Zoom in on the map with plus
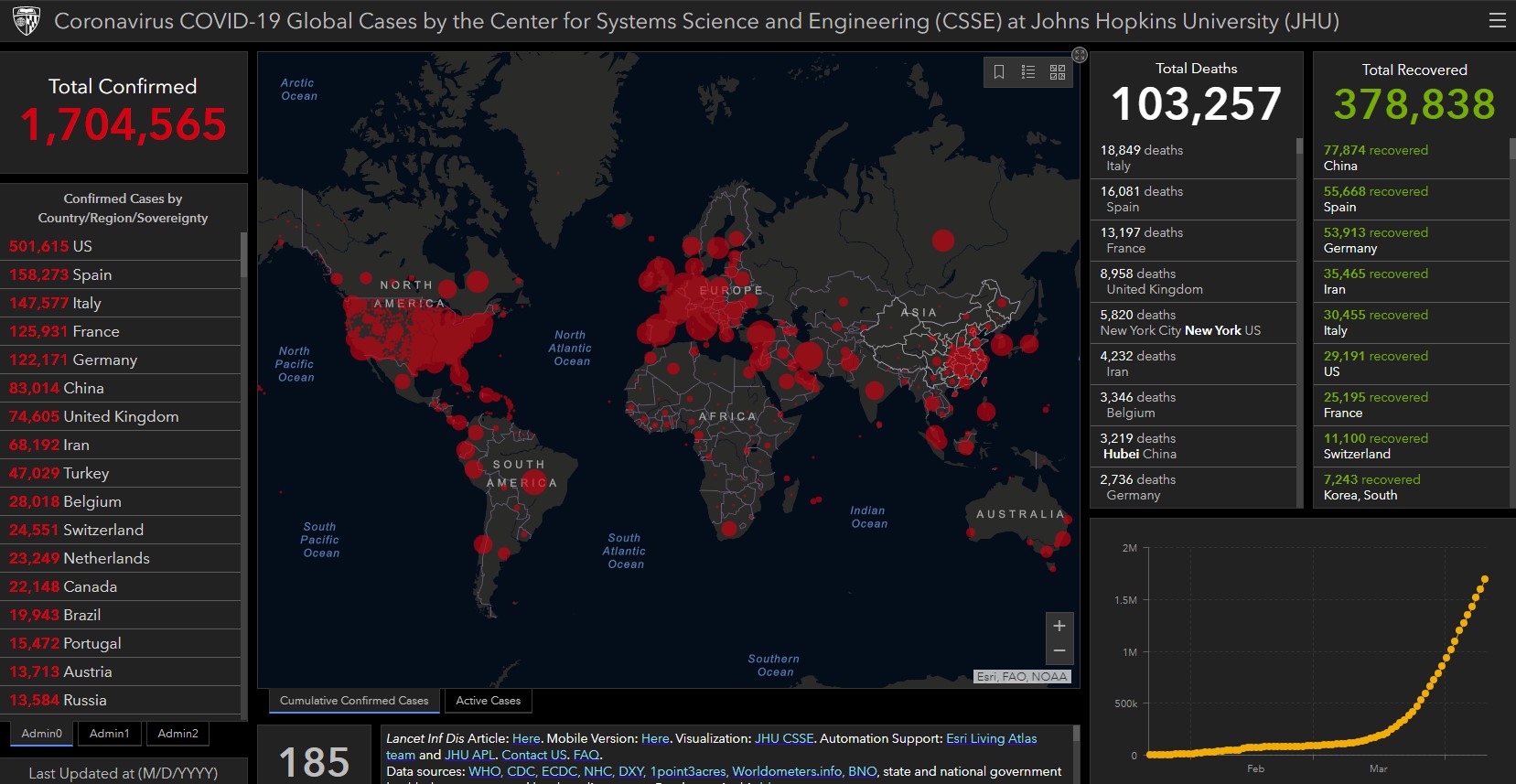Viewport: 1516px width, 784px height. 1059,626
